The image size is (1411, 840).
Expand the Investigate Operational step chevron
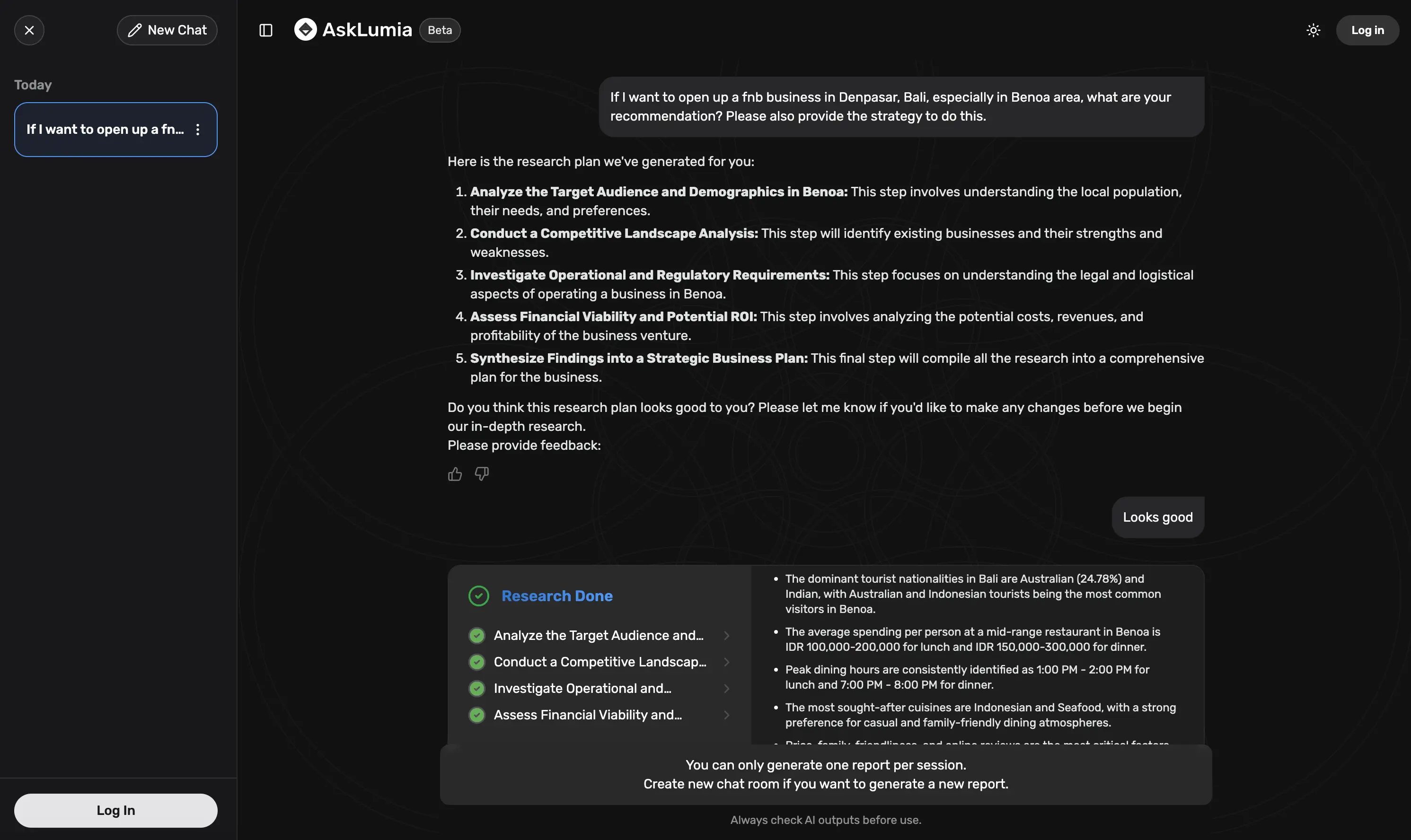(726, 689)
